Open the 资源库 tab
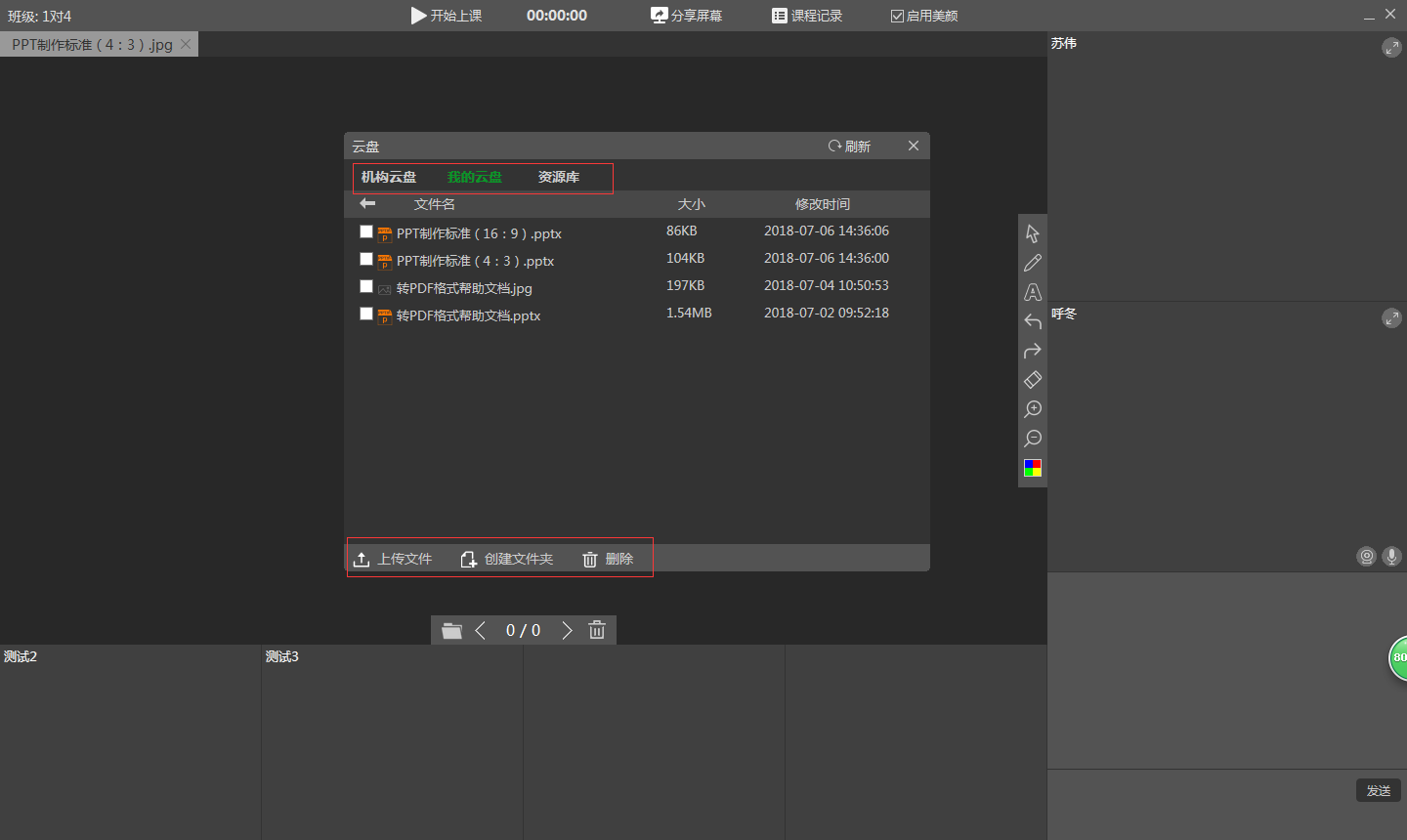This screenshot has height=840, width=1407. (x=559, y=177)
